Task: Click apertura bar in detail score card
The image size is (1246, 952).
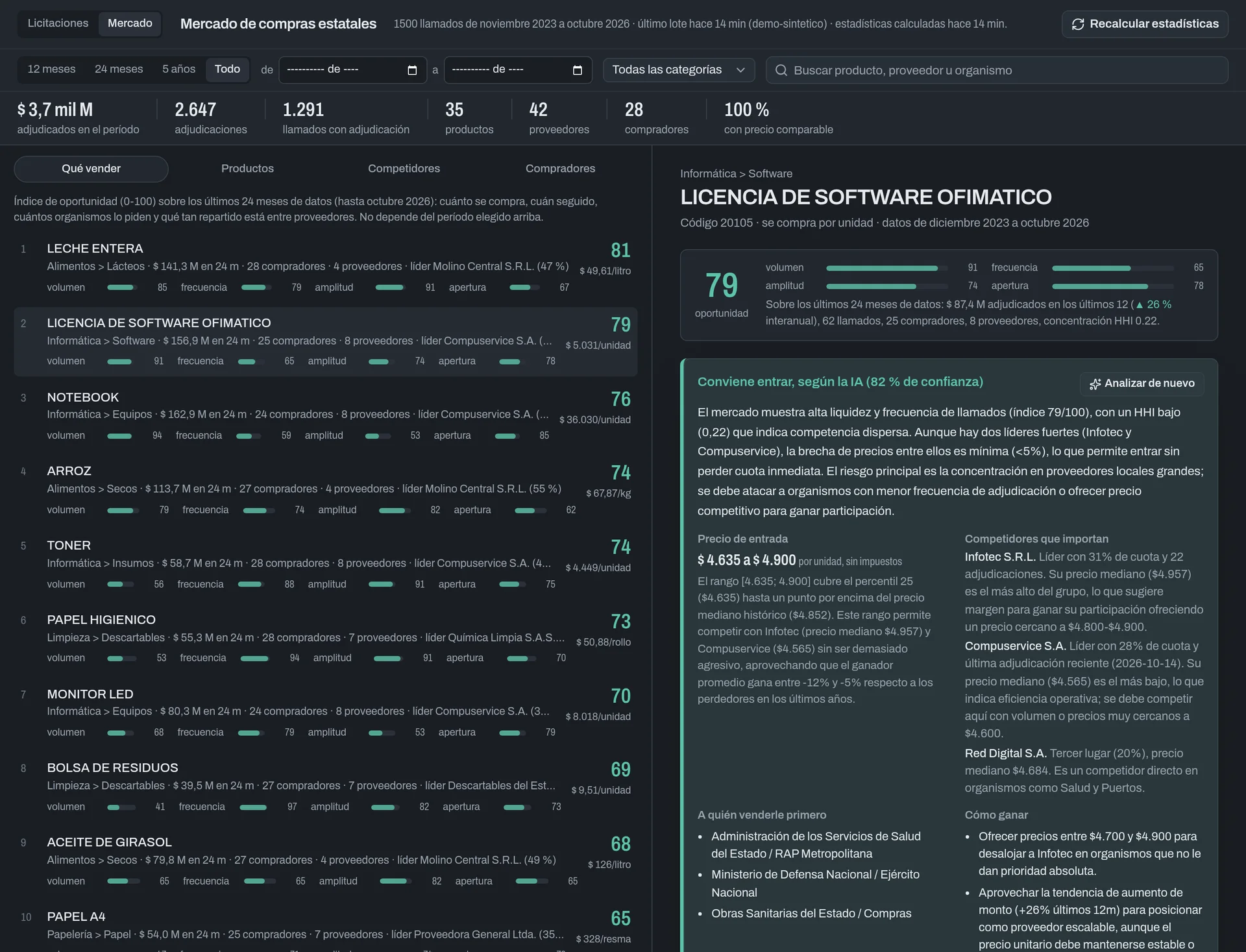Action: pyautogui.click(x=1112, y=286)
